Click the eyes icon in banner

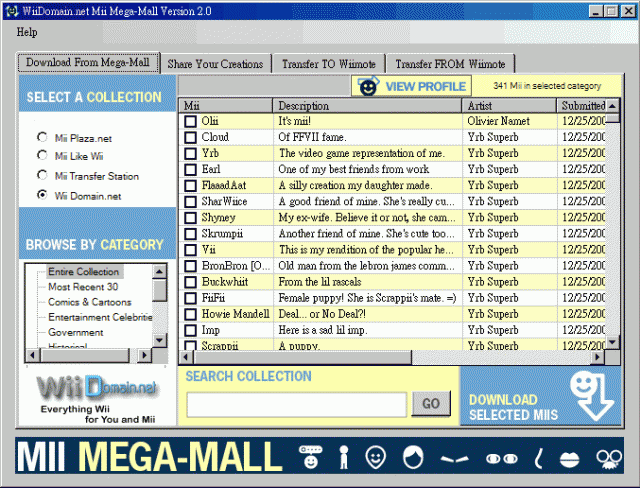click(x=502, y=459)
